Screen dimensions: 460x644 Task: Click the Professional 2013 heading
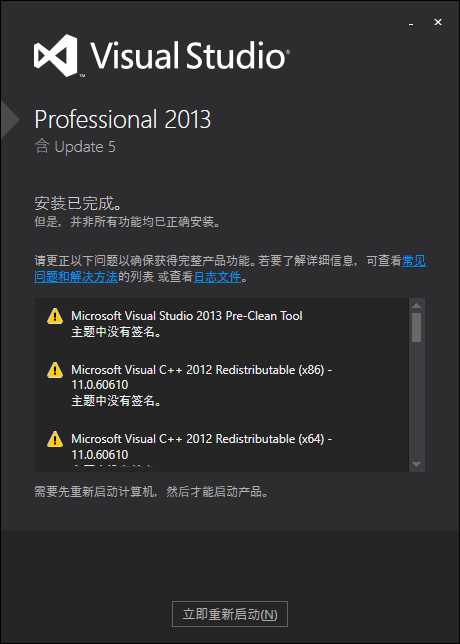click(122, 120)
